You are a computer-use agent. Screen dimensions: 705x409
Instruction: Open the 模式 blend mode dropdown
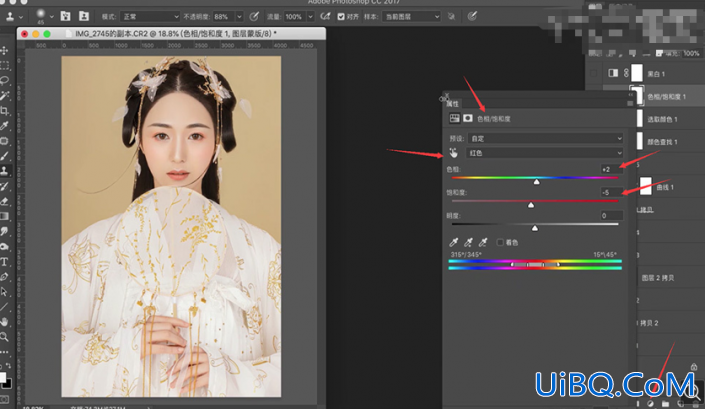click(152, 17)
